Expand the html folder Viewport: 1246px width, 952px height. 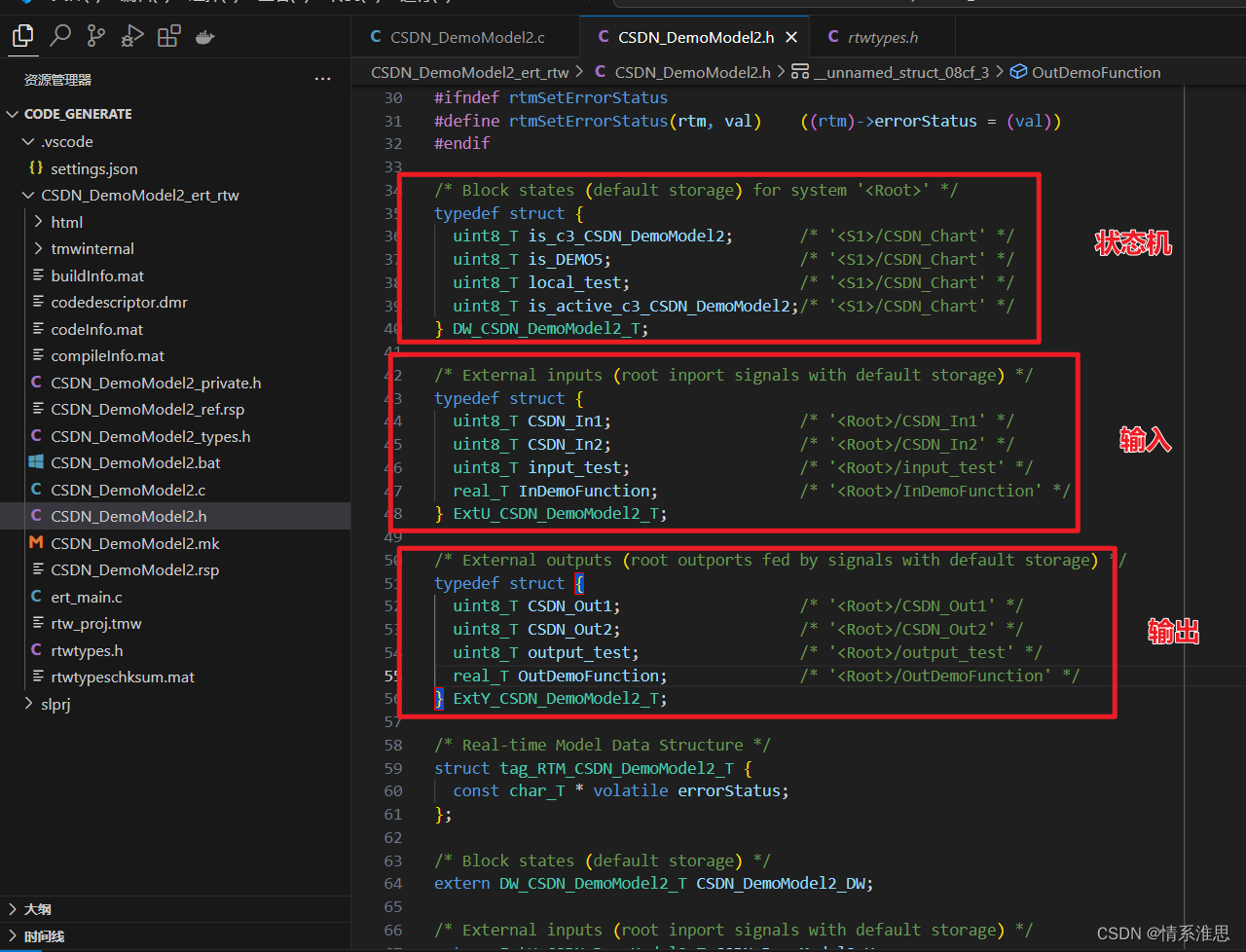point(175,222)
